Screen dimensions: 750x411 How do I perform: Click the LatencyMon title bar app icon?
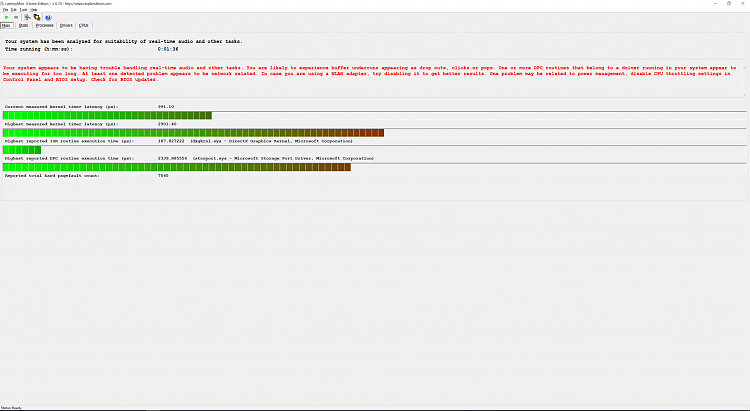pyautogui.click(x=2, y=3)
